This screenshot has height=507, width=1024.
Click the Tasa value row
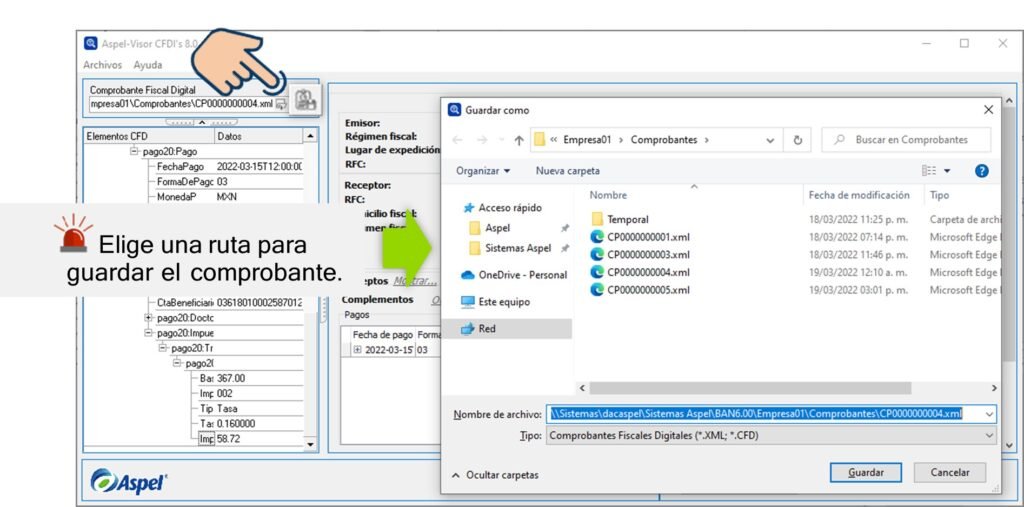(227, 408)
